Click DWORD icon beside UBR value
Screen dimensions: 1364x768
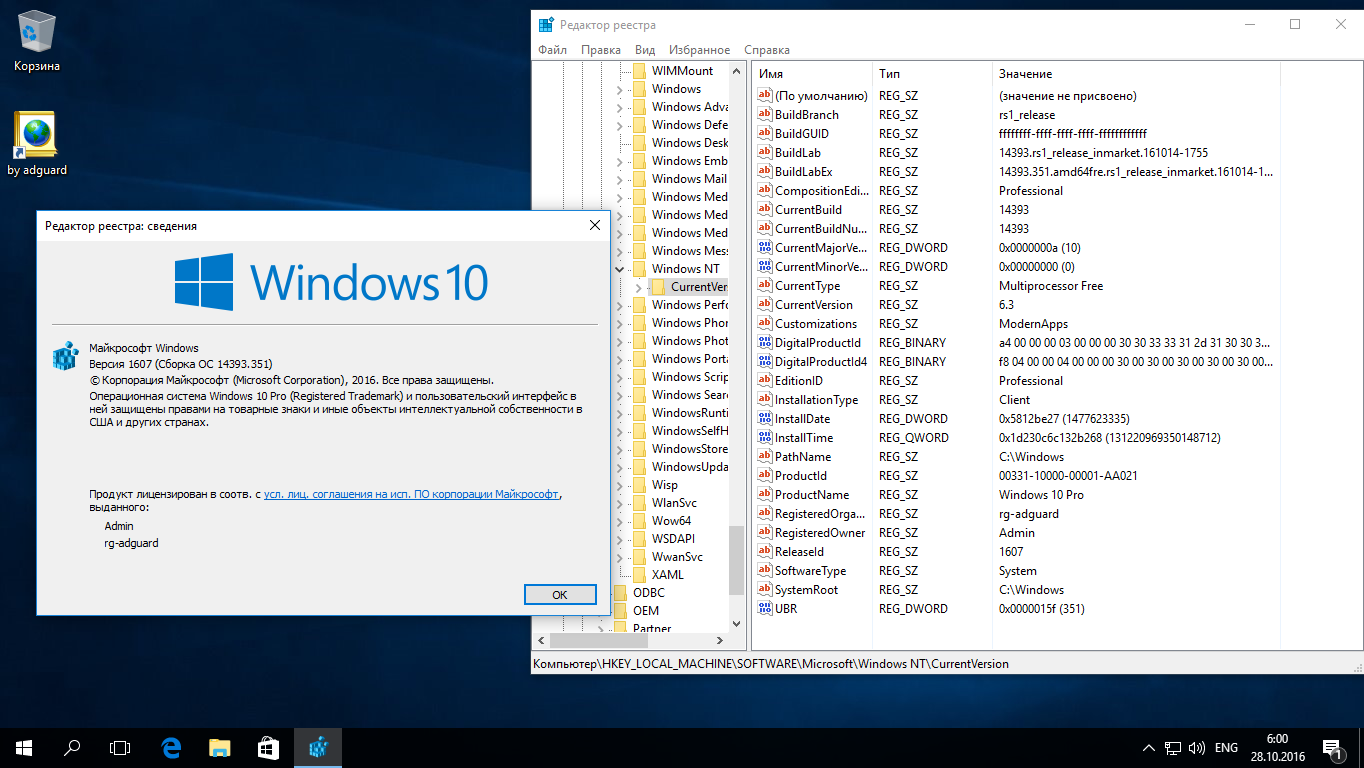point(766,609)
